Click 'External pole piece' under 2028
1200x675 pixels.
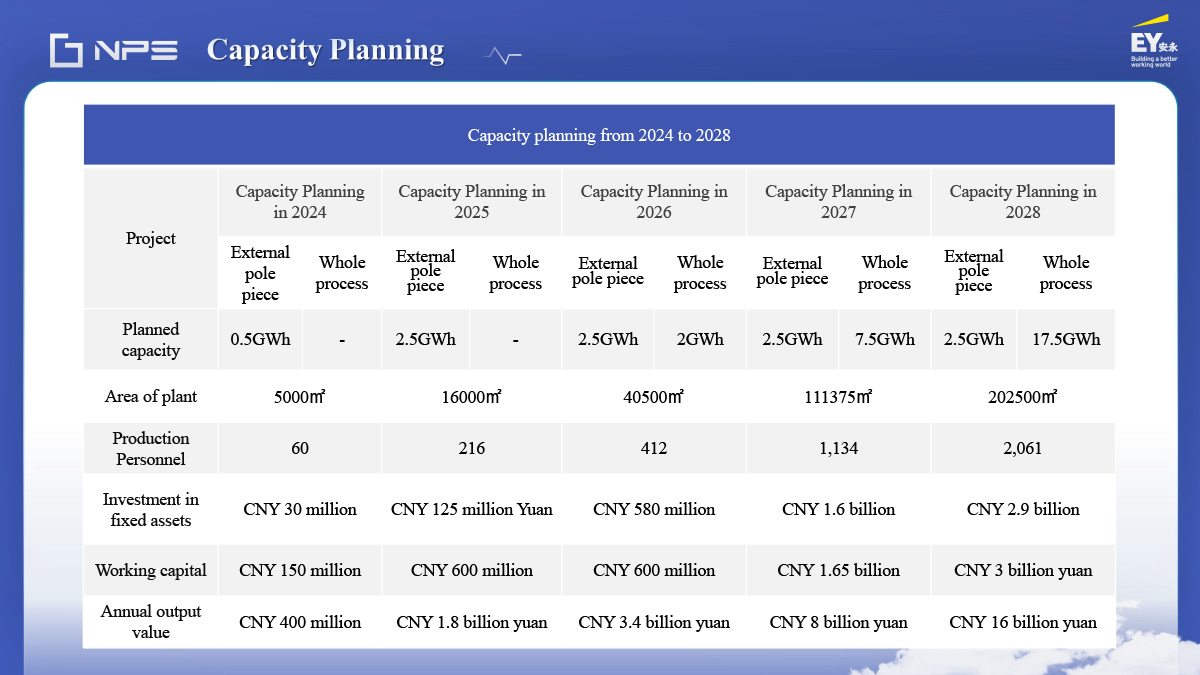(x=974, y=273)
